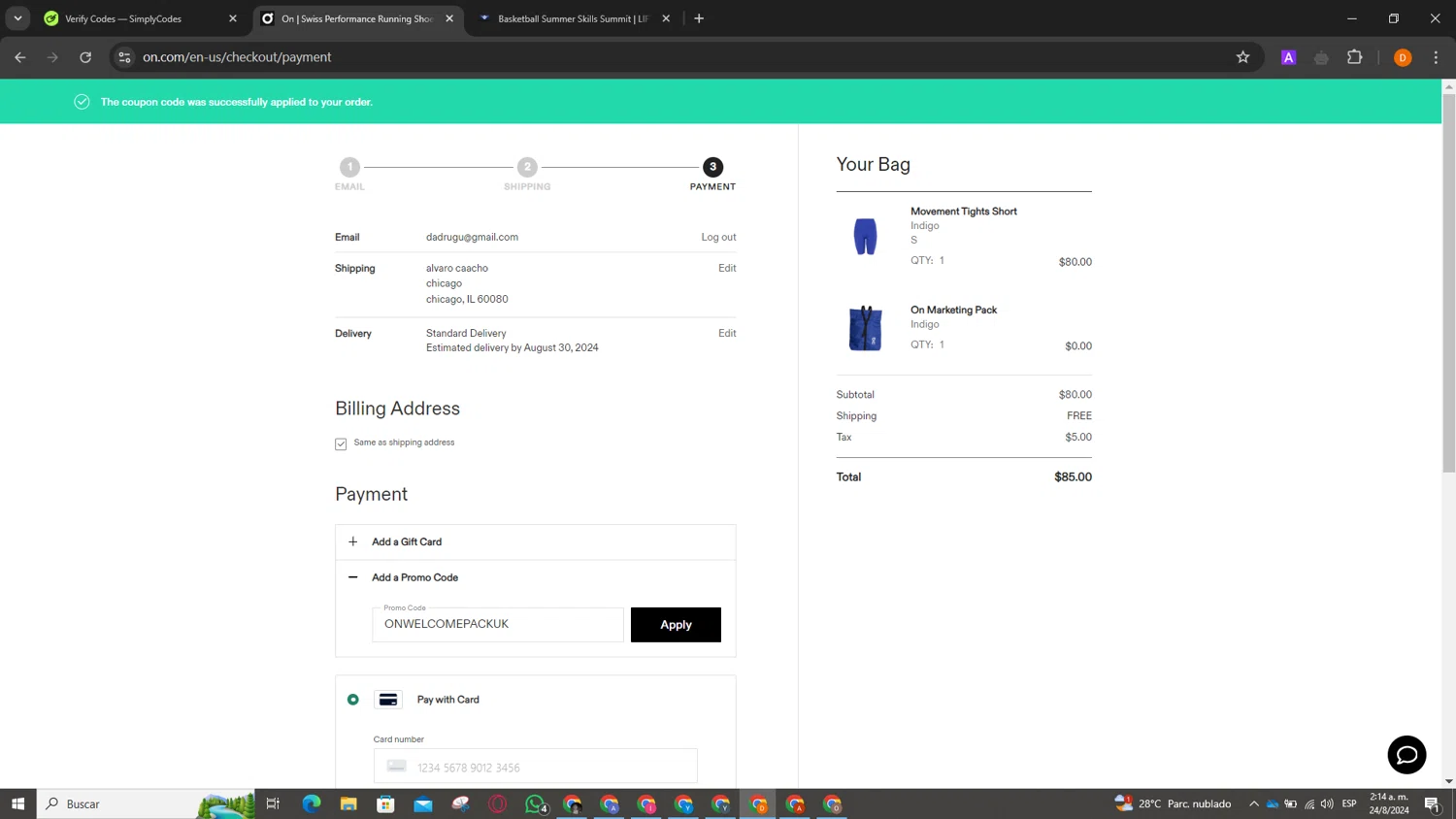Click the browser back arrow
This screenshot has height=819, width=1456.
(x=20, y=57)
